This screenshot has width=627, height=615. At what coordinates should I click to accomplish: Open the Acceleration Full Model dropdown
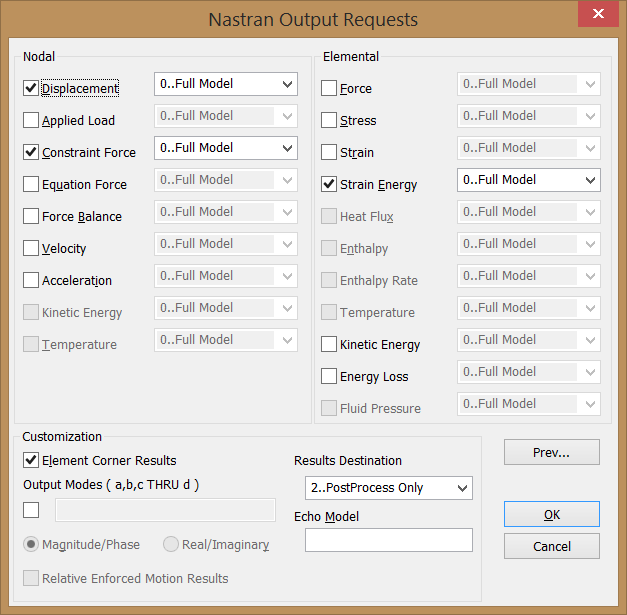pyautogui.click(x=226, y=276)
